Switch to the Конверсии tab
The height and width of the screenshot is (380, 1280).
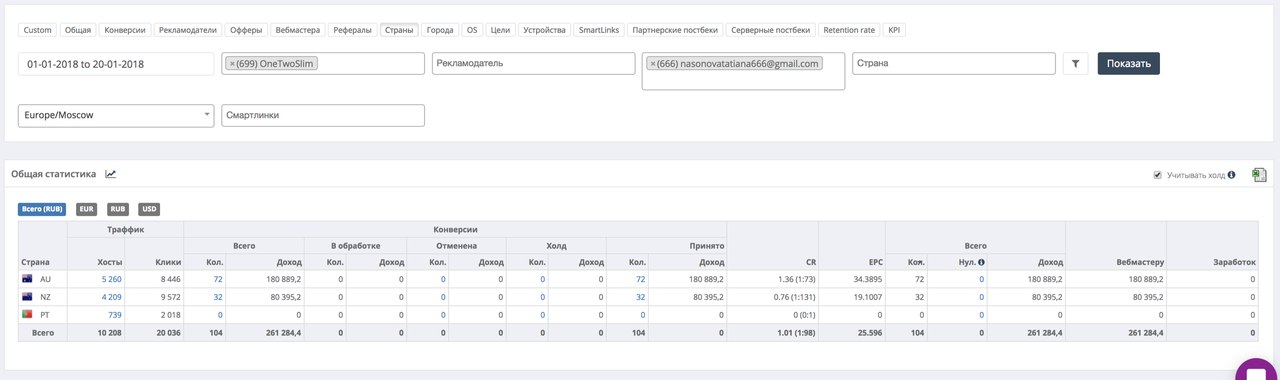(x=125, y=30)
